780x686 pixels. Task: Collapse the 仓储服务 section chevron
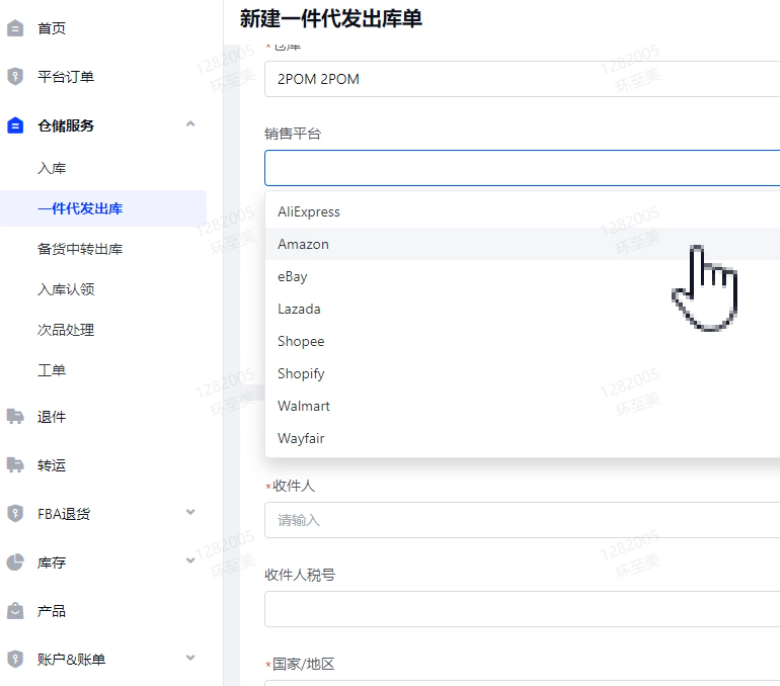coord(191,124)
